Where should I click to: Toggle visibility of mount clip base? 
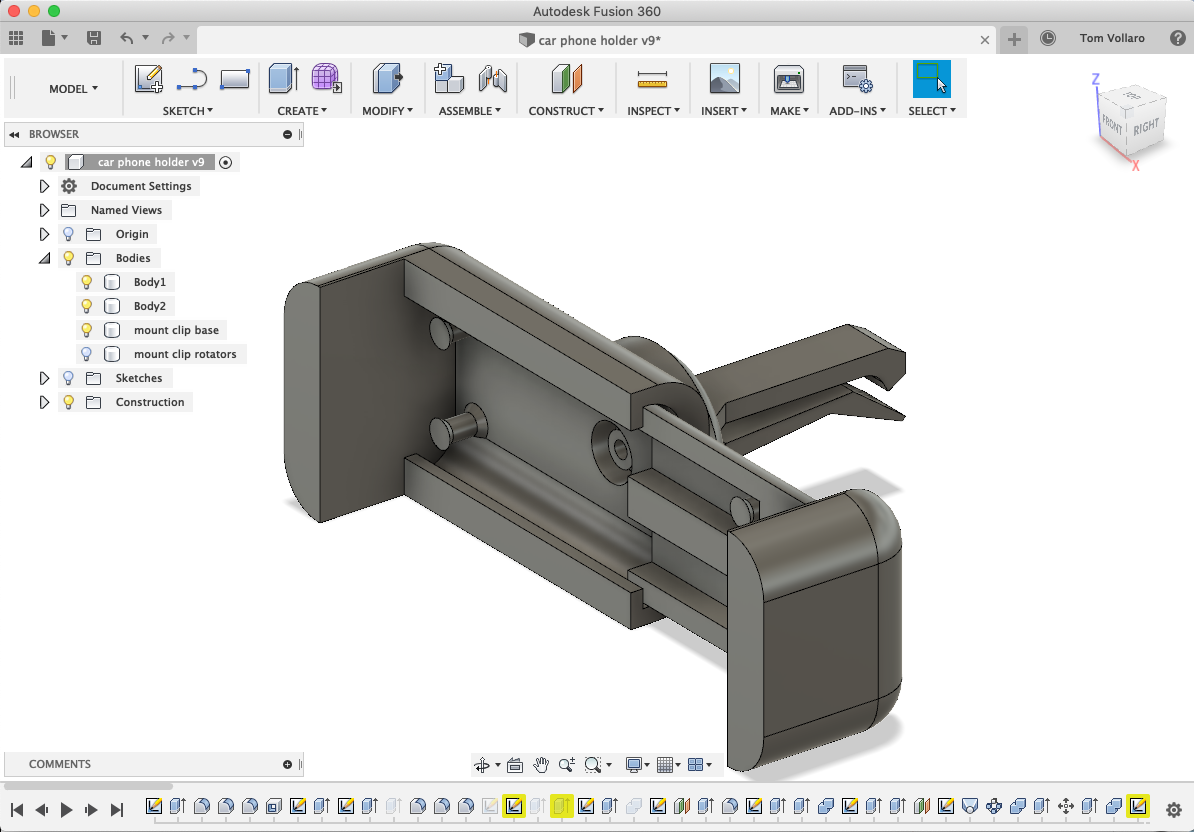point(87,330)
